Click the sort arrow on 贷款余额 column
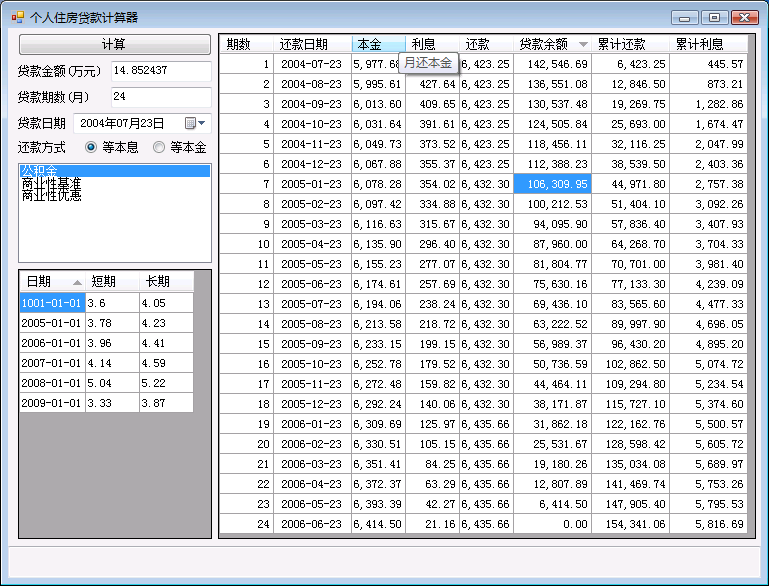This screenshot has width=769, height=586. coord(583,44)
